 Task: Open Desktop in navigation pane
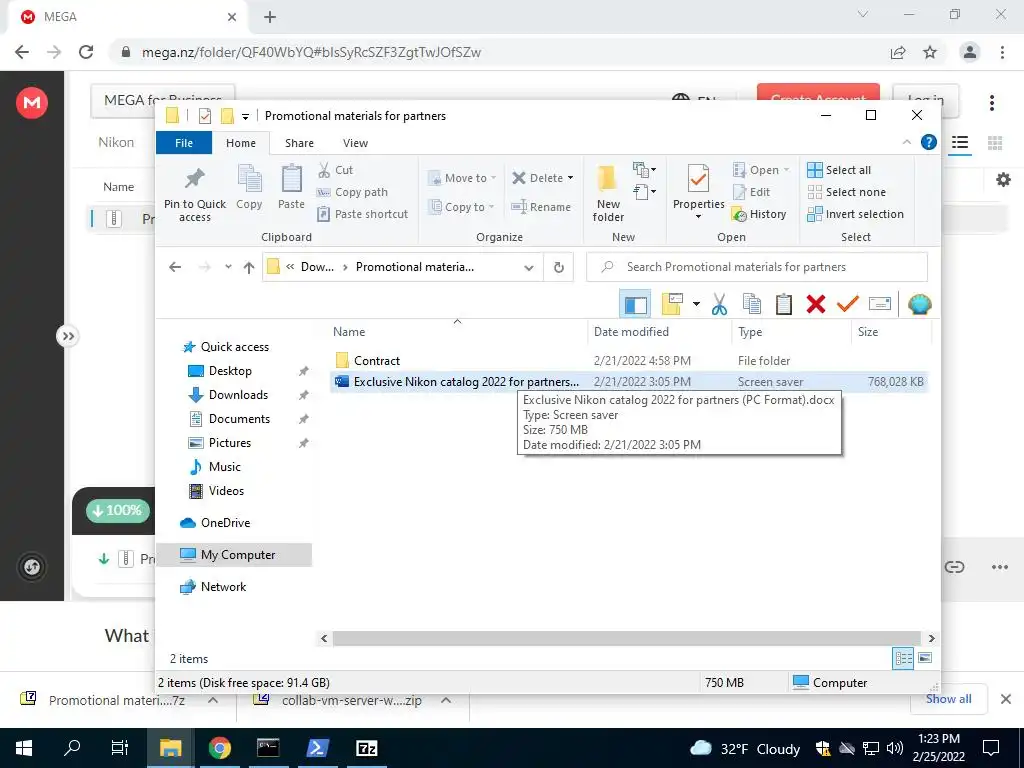coord(230,372)
